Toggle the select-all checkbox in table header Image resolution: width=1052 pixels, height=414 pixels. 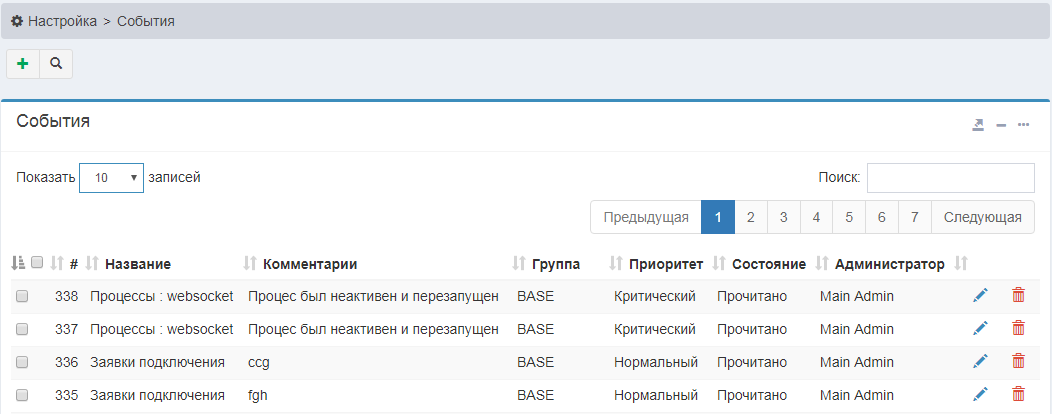coord(37,263)
